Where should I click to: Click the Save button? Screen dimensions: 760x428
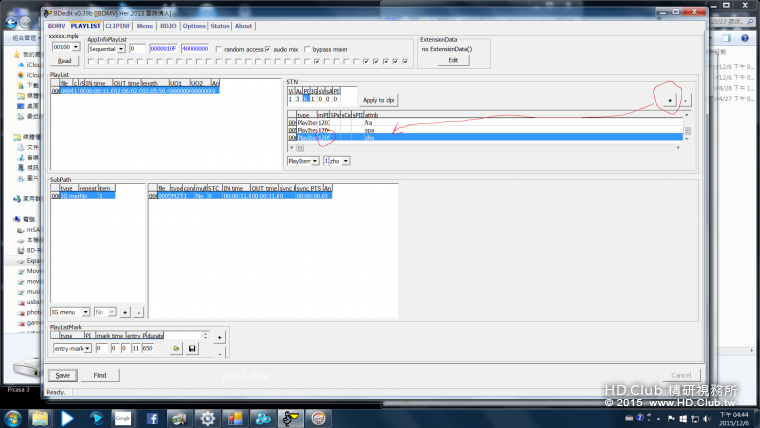63,376
